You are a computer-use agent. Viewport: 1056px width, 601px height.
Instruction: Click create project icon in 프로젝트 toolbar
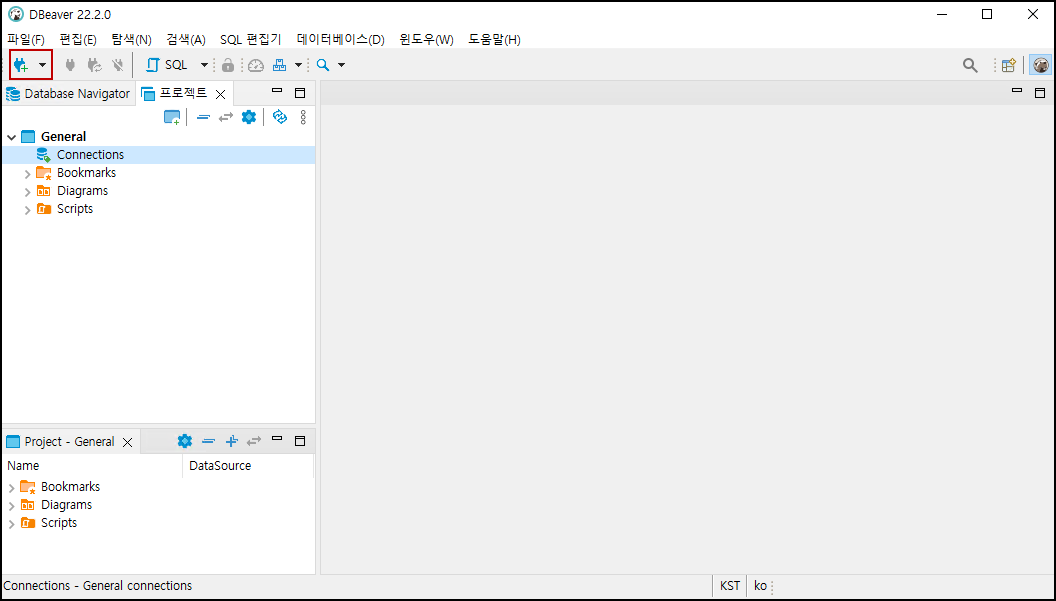click(x=172, y=117)
